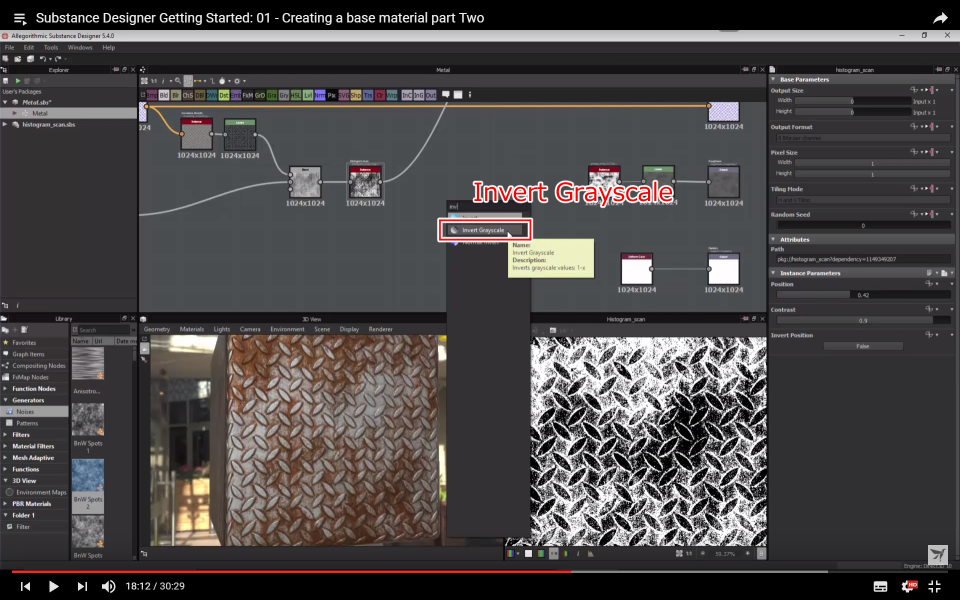Expand PBR Materials category

[x=6, y=504]
